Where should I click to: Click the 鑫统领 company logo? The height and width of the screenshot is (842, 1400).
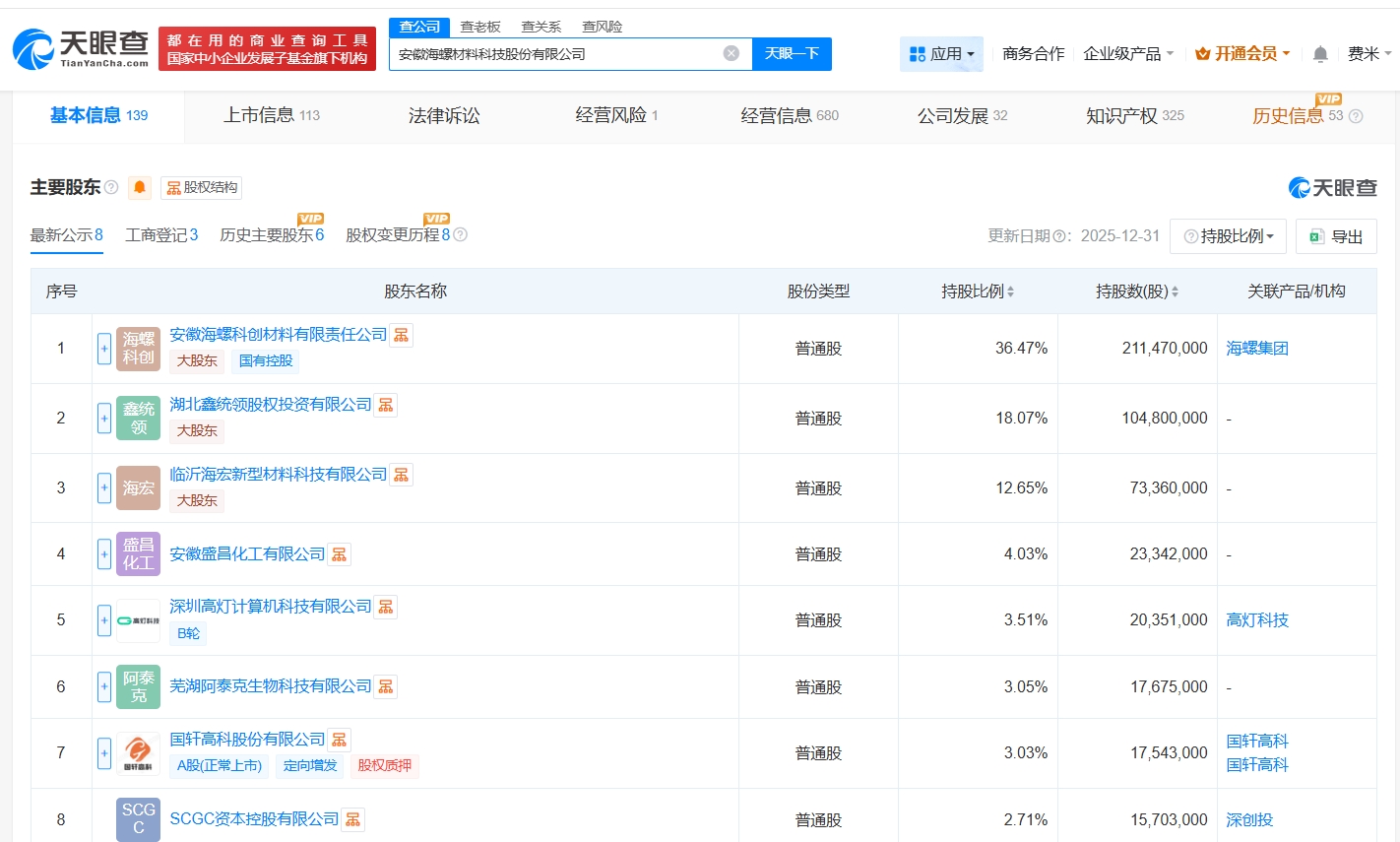138,419
